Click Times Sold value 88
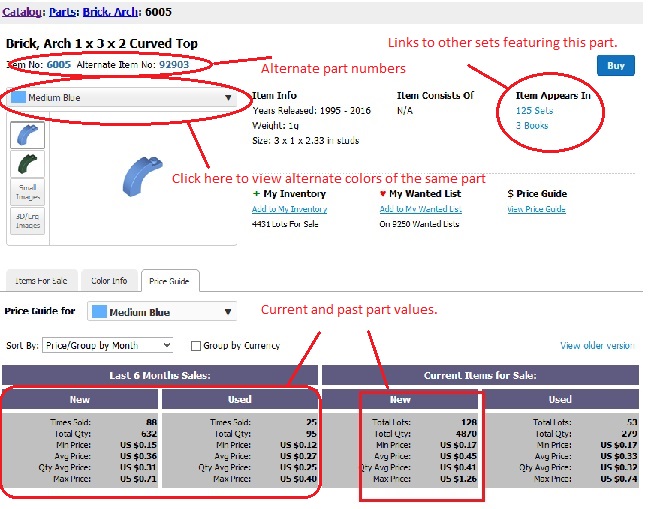The height and width of the screenshot is (509, 653). tap(152, 422)
